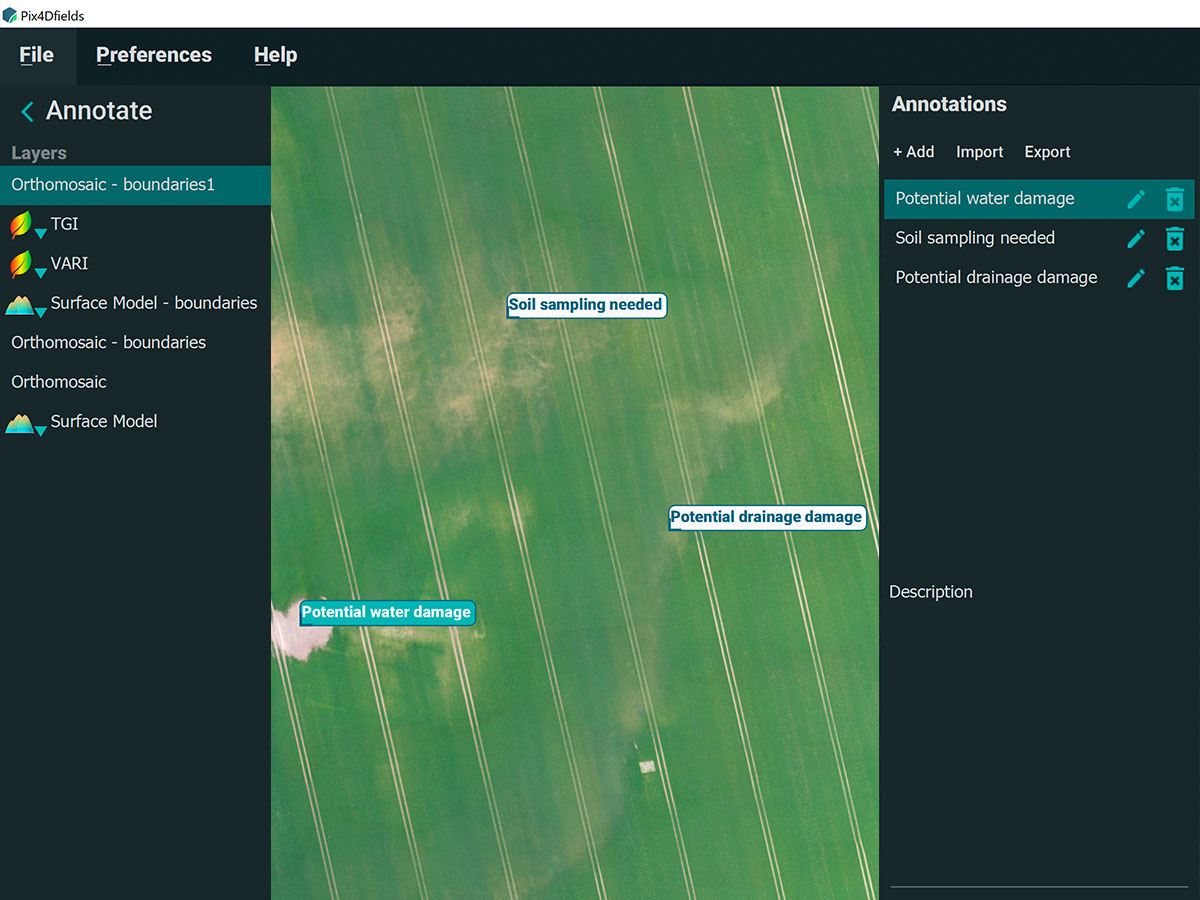Screen dimensions: 1200x900
Task: Add a new annotation
Action: pos(913,152)
